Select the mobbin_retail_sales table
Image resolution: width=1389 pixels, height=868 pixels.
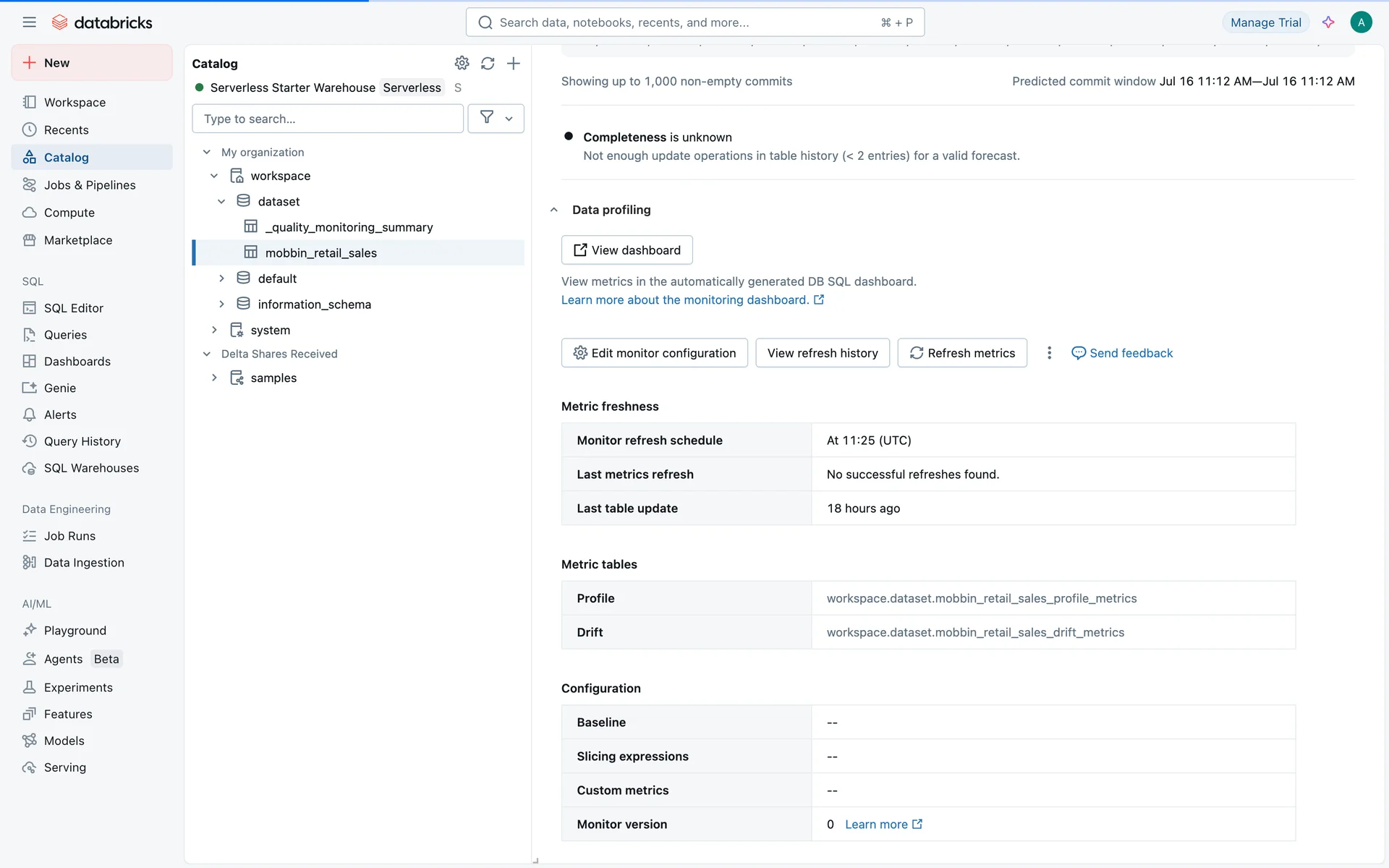pos(321,252)
